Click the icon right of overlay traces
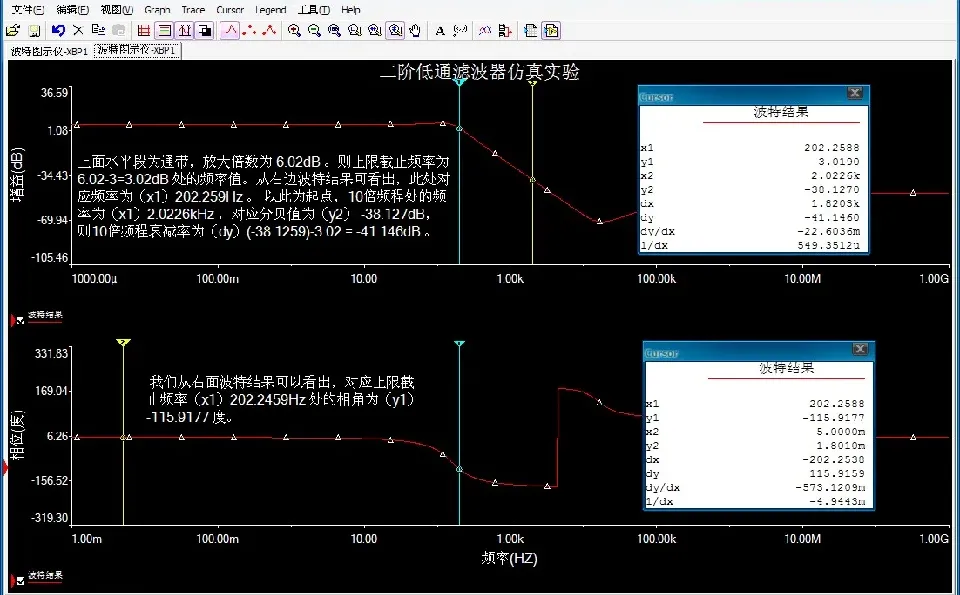The height and width of the screenshot is (595, 960). pyautogui.click(x=505, y=30)
